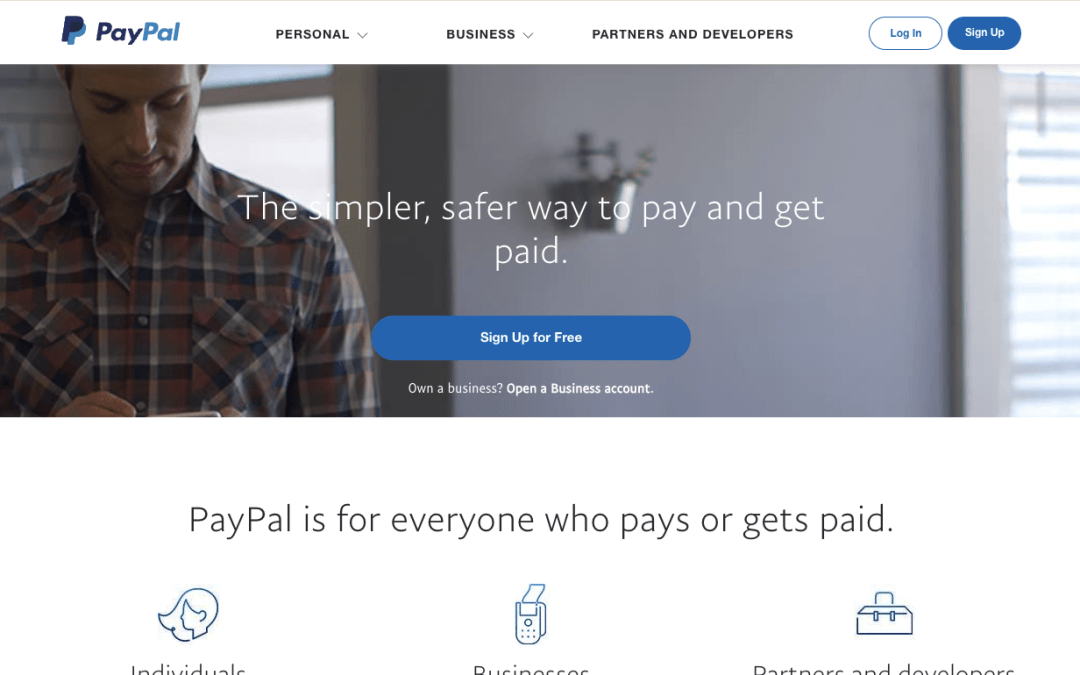Click the PayPal wordmark in header

[138, 32]
